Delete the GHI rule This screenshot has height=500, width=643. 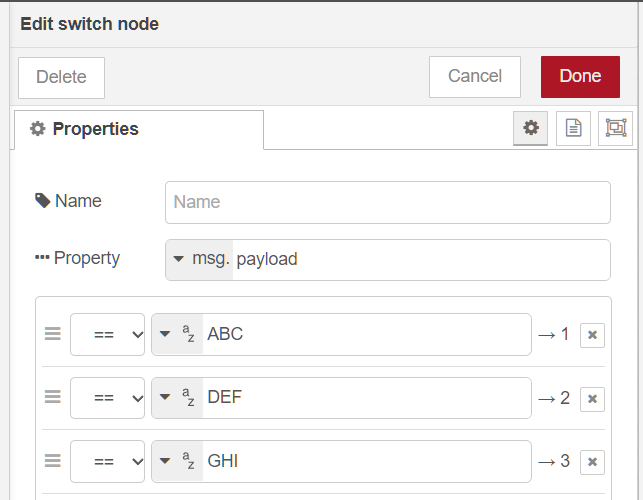592,462
